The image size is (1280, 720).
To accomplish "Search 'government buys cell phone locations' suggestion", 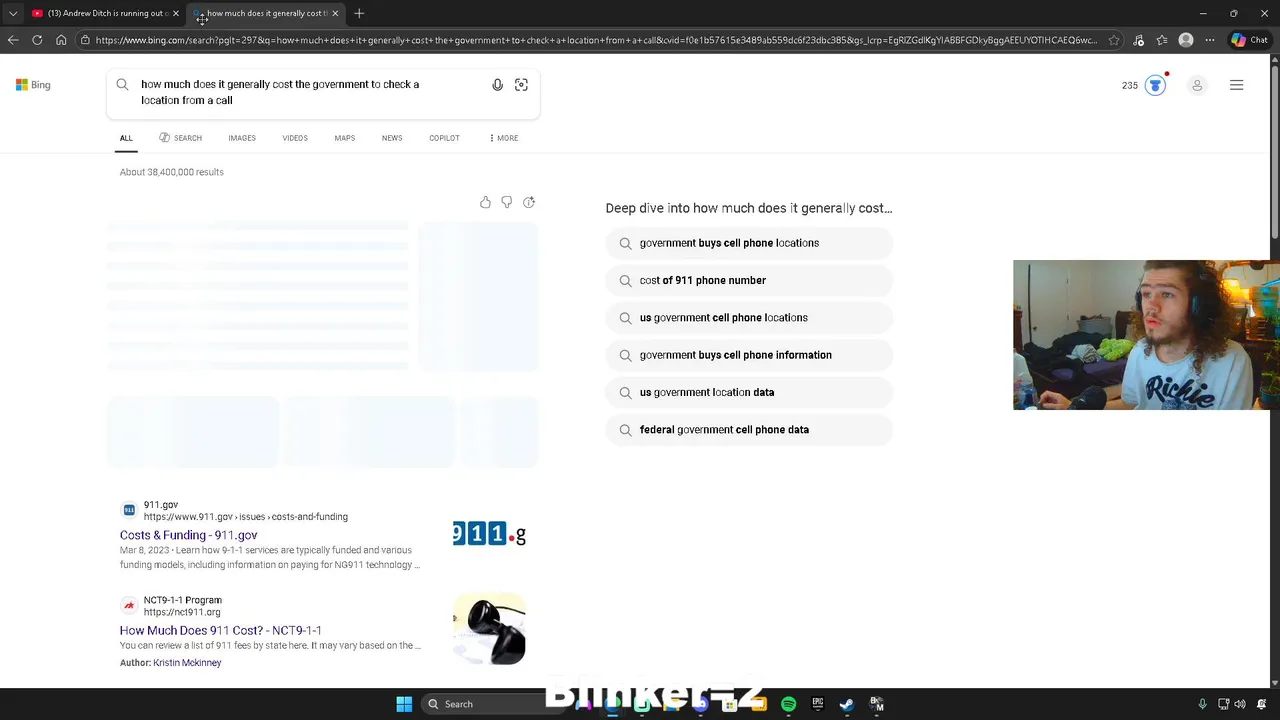I will [x=749, y=243].
